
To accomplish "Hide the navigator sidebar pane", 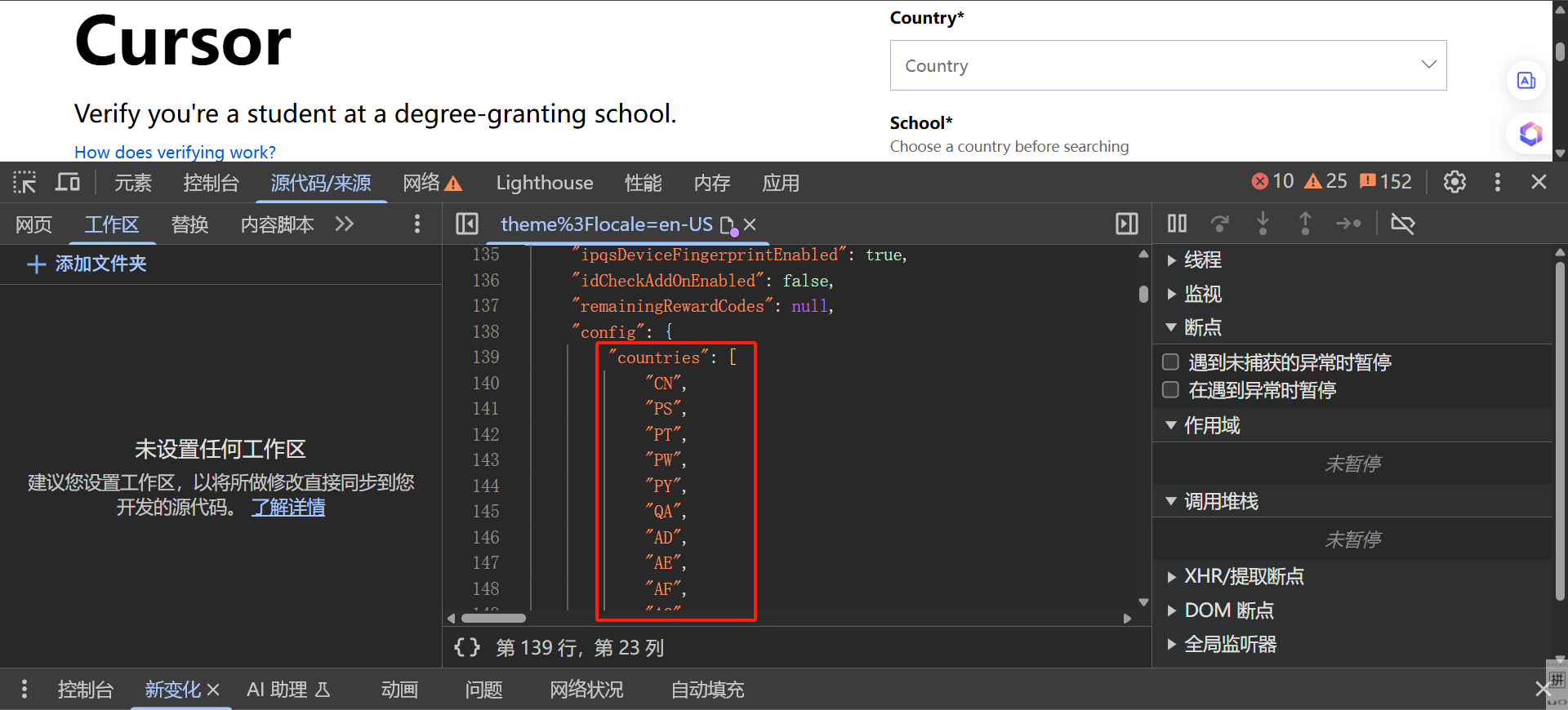I will point(467,224).
